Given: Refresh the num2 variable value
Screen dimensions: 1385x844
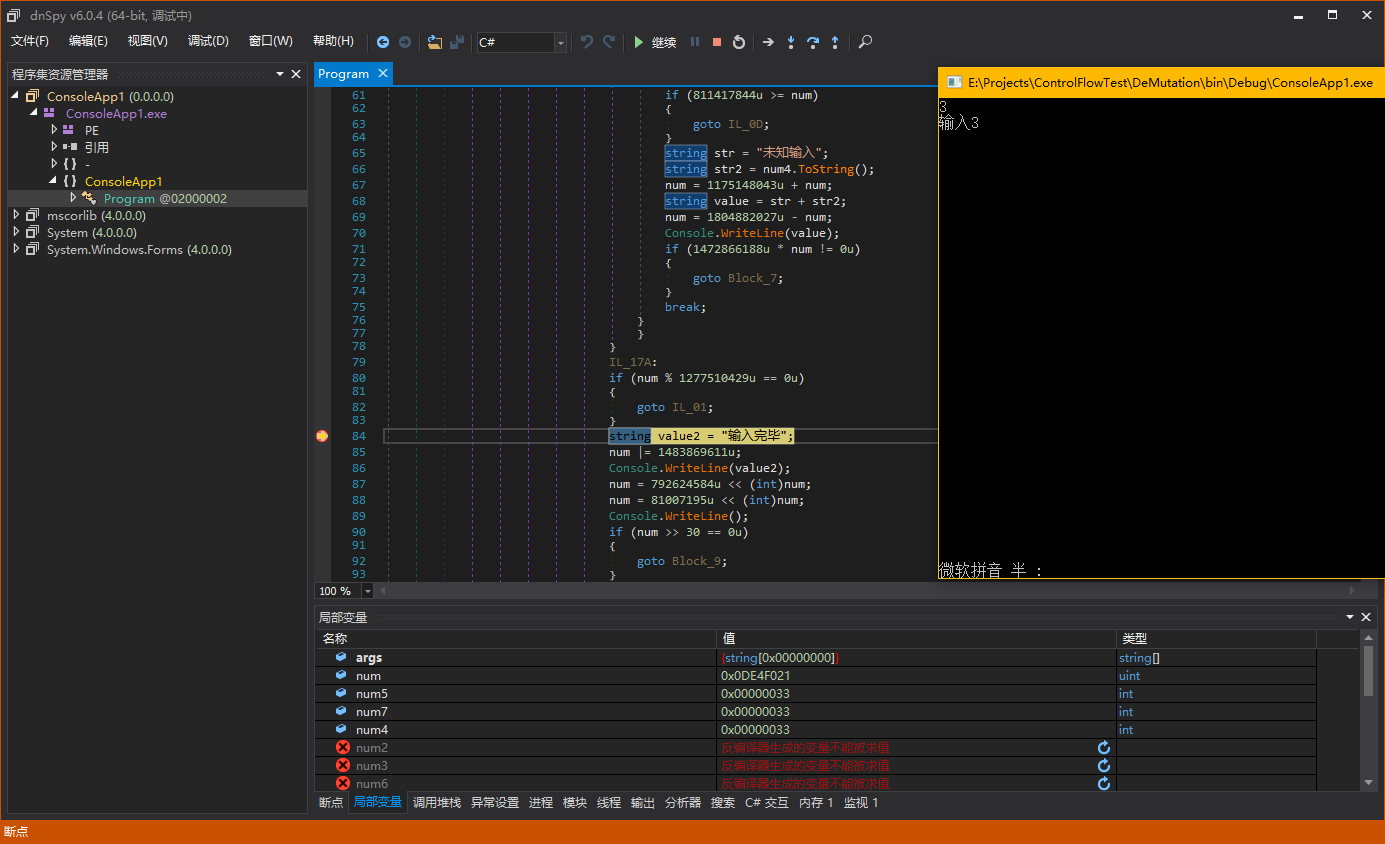Looking at the screenshot, I should [1104, 748].
